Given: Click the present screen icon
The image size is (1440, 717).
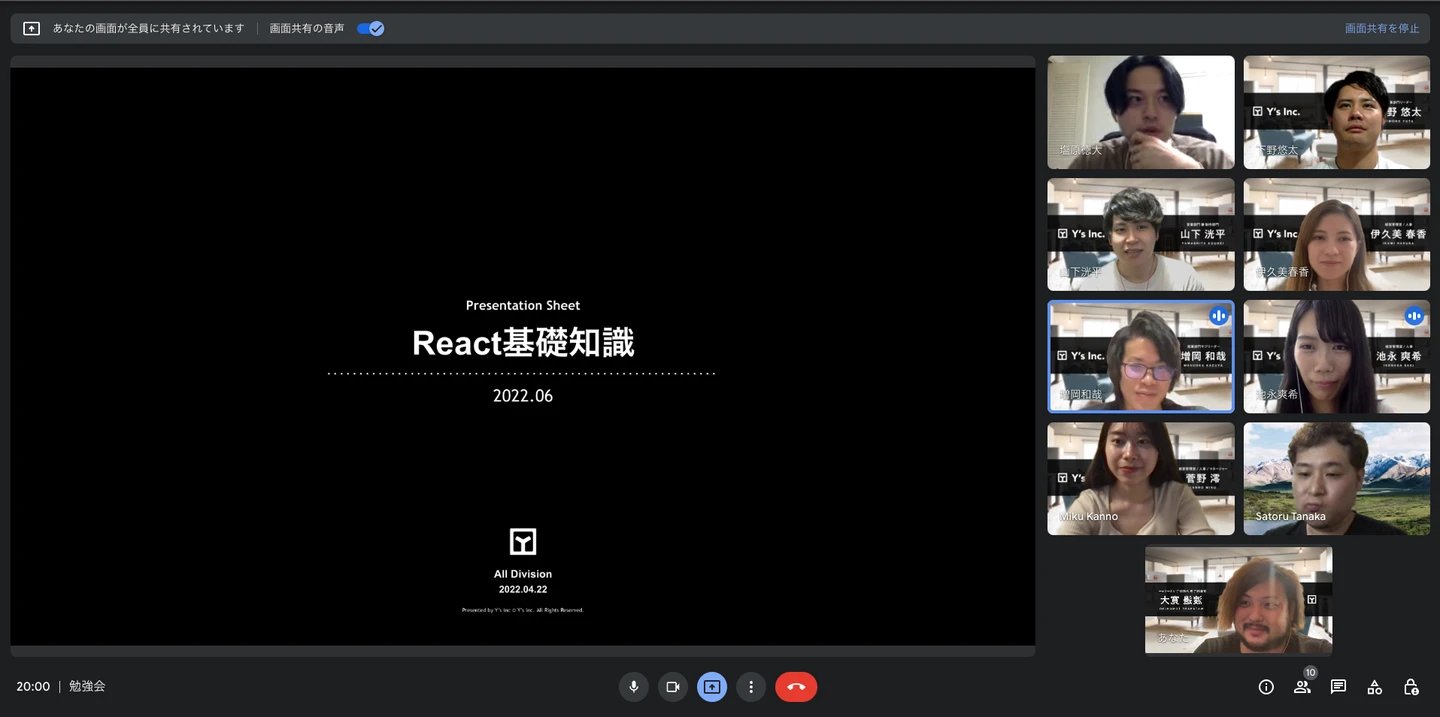Looking at the screenshot, I should tap(712, 687).
